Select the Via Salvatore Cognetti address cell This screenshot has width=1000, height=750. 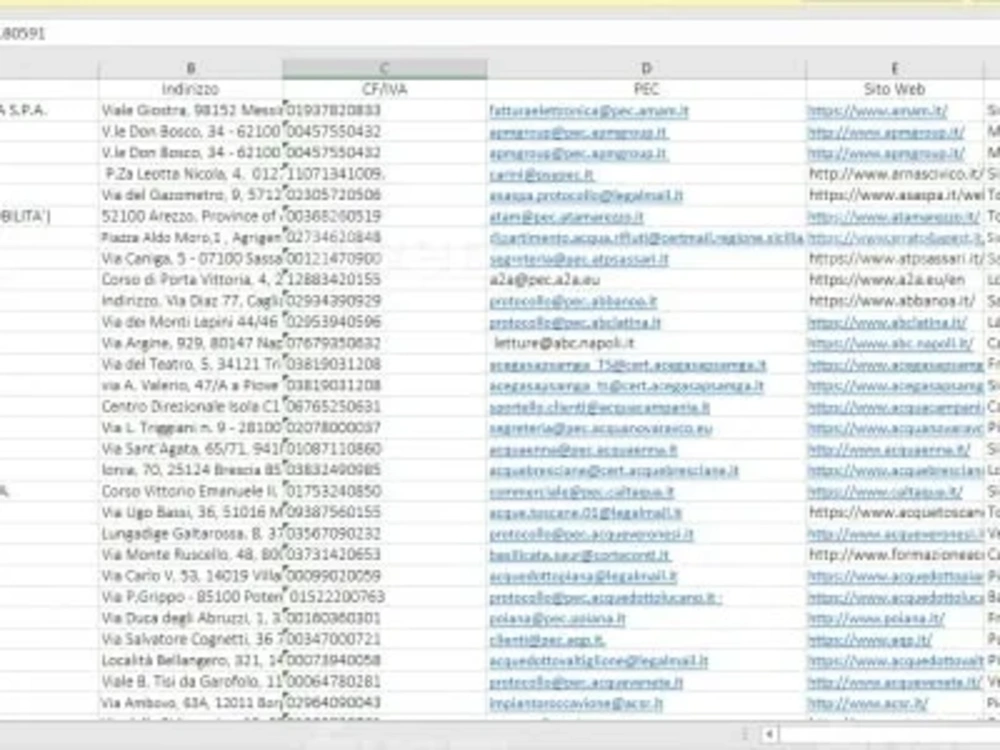(x=191, y=639)
